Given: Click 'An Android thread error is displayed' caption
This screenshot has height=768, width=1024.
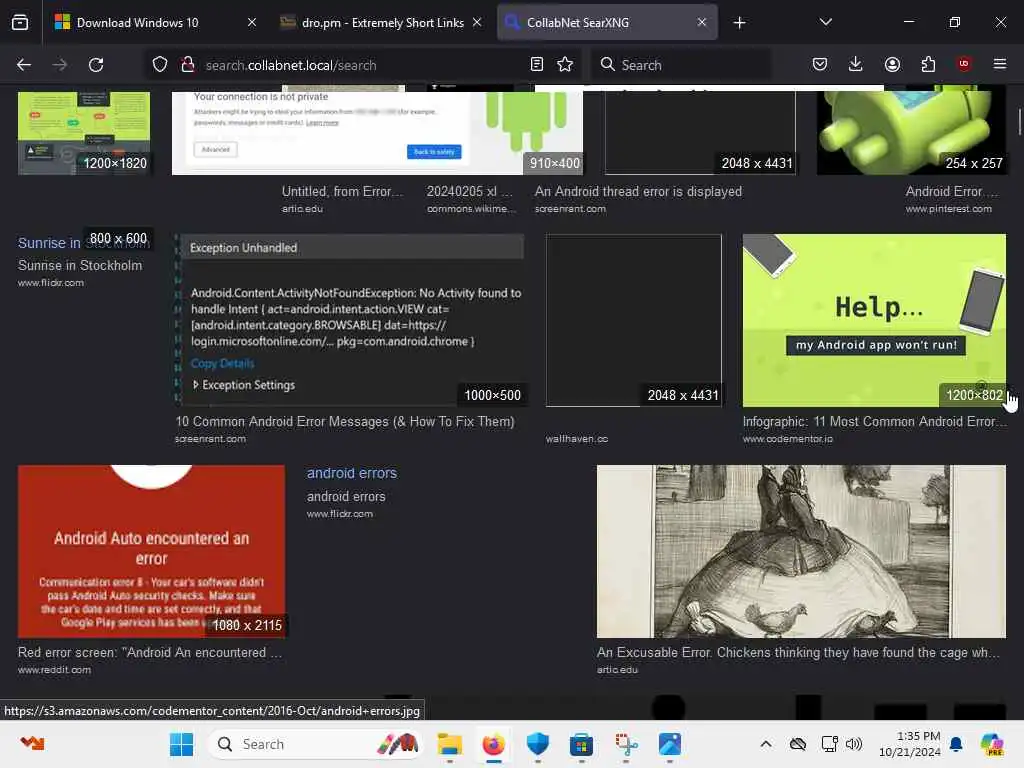Looking at the screenshot, I should click(x=638, y=191).
